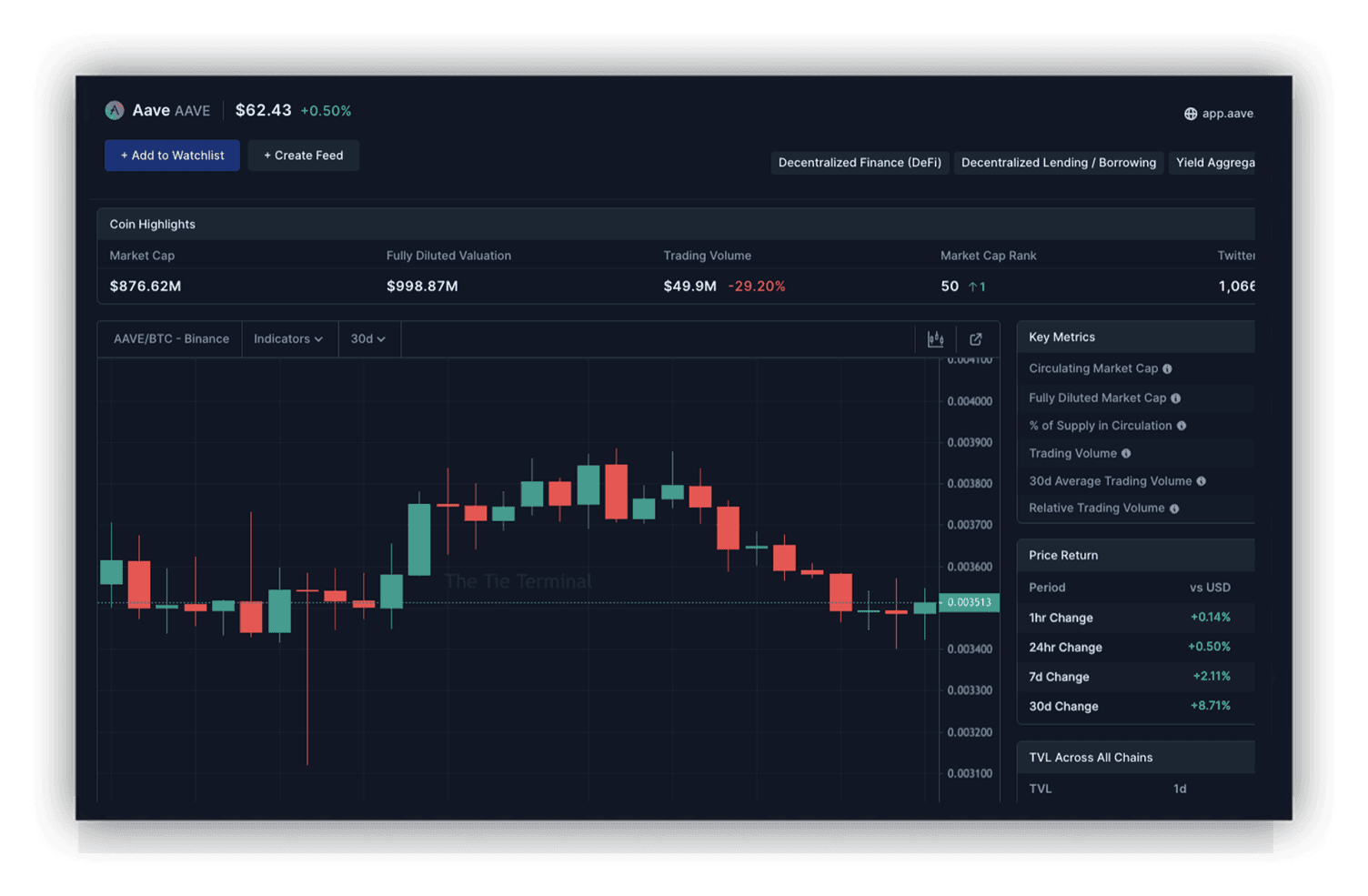Click the +0.50% change next to price
The image size is (1368, 896).
(326, 111)
